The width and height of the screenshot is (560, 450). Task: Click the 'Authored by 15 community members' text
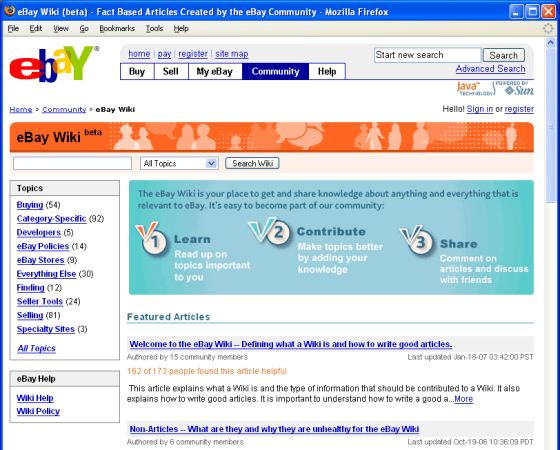(x=187, y=357)
